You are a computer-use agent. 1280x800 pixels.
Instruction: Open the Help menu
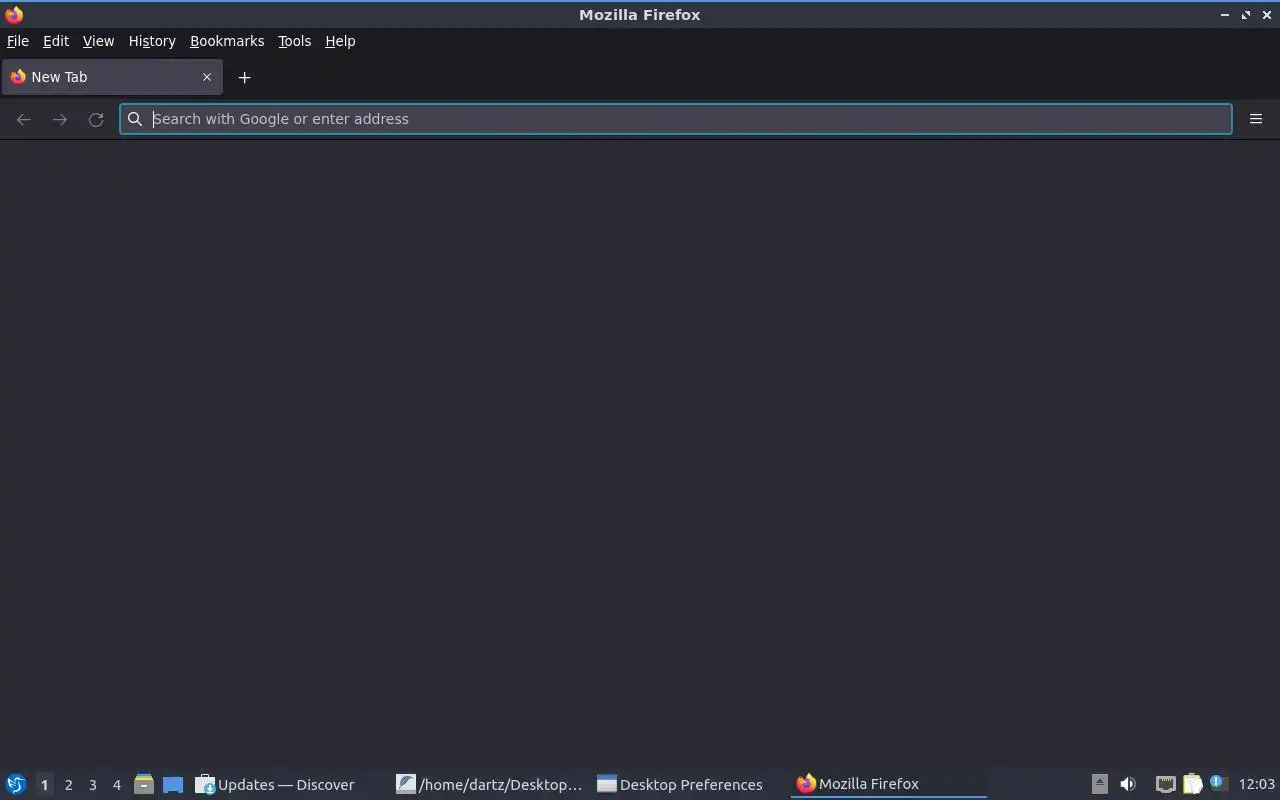pos(340,41)
